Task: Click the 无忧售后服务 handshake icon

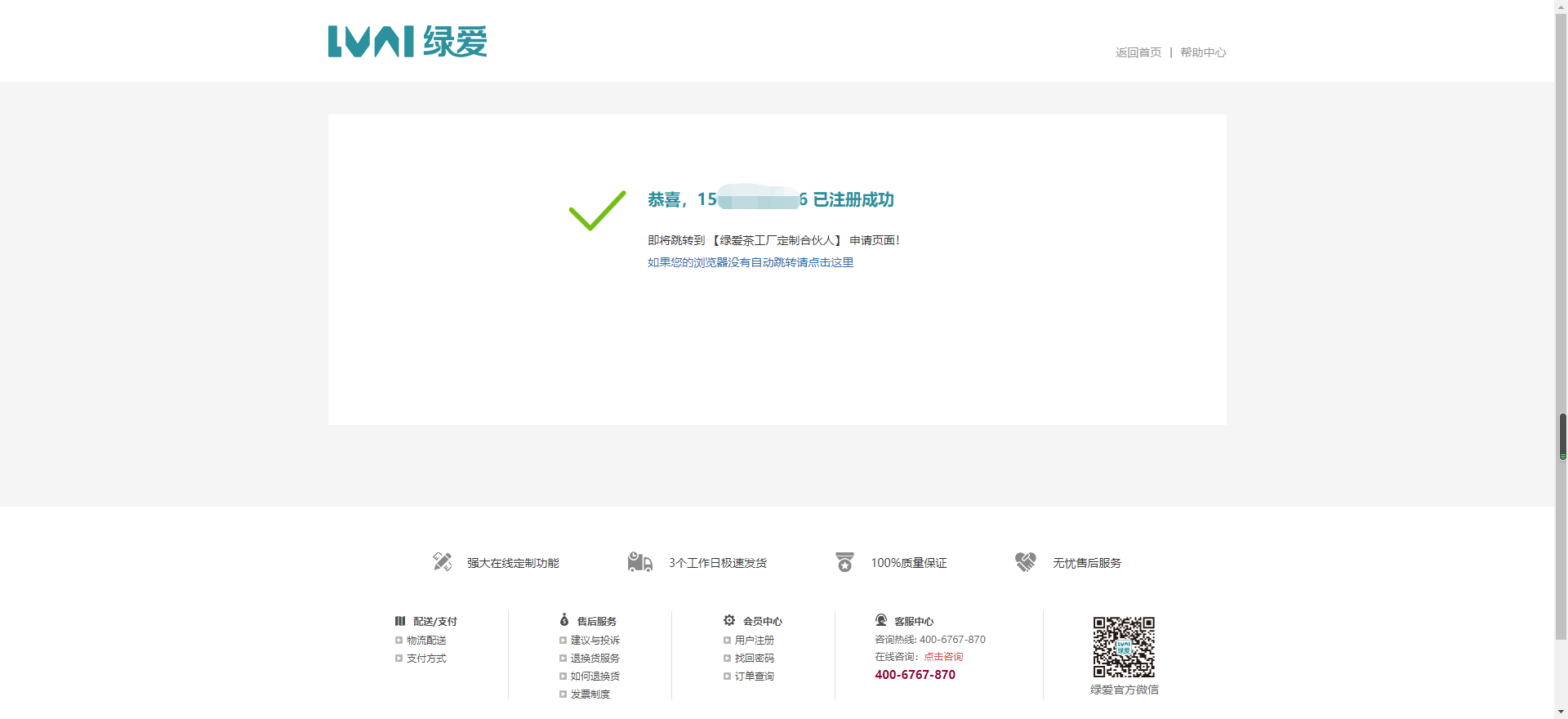Action: coord(1025,562)
